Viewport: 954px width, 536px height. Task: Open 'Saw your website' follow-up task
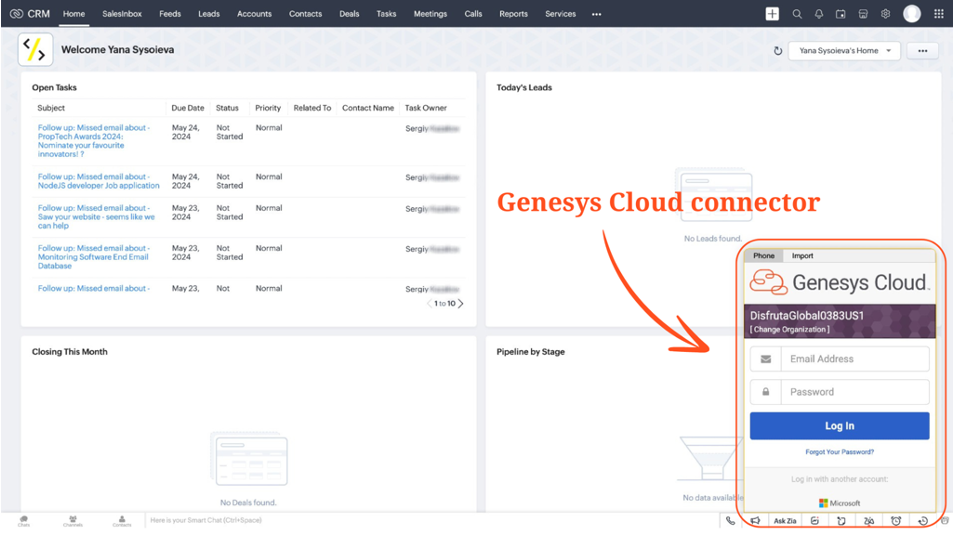(x=96, y=217)
